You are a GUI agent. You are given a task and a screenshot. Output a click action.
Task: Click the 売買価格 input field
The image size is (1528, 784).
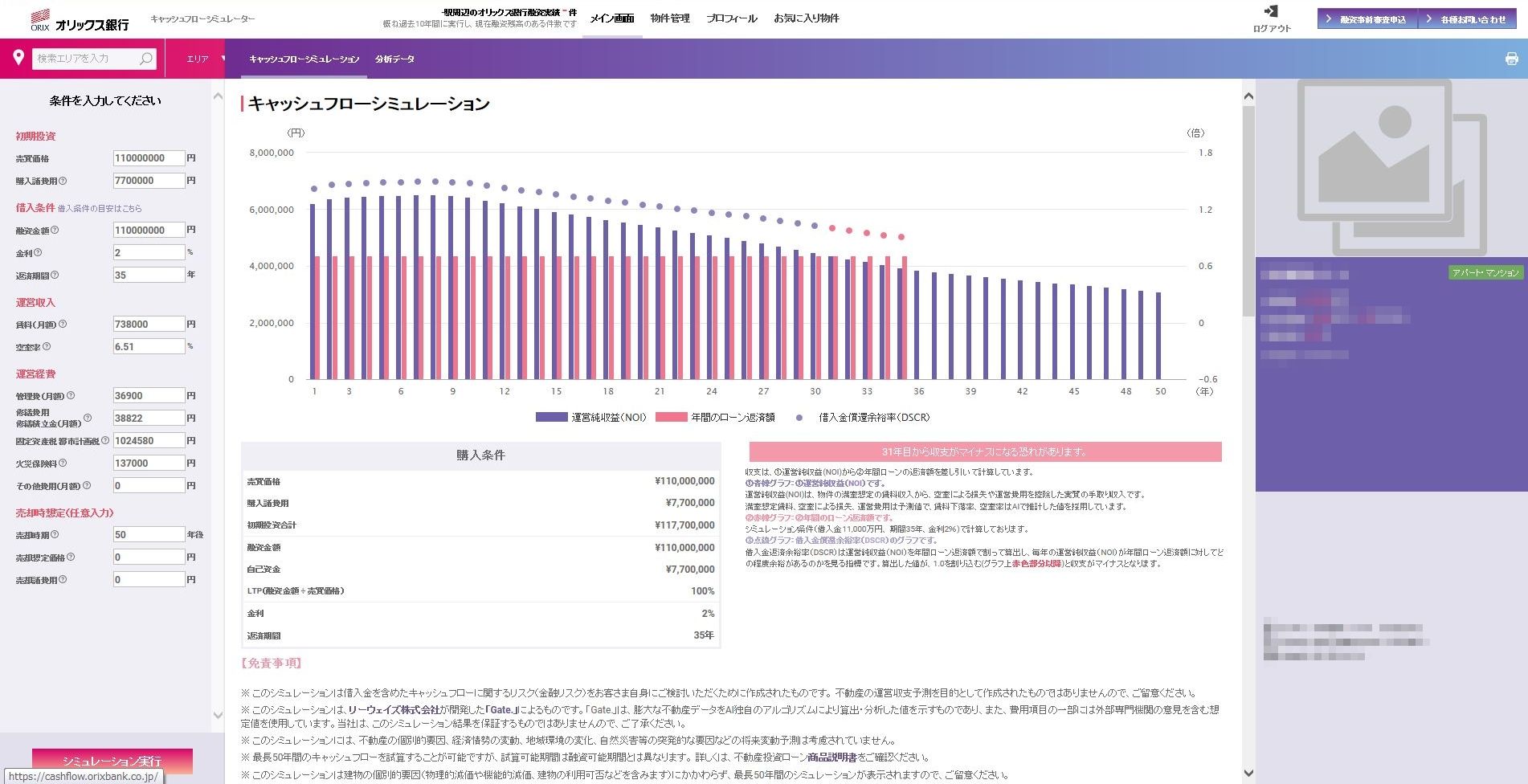coord(149,158)
